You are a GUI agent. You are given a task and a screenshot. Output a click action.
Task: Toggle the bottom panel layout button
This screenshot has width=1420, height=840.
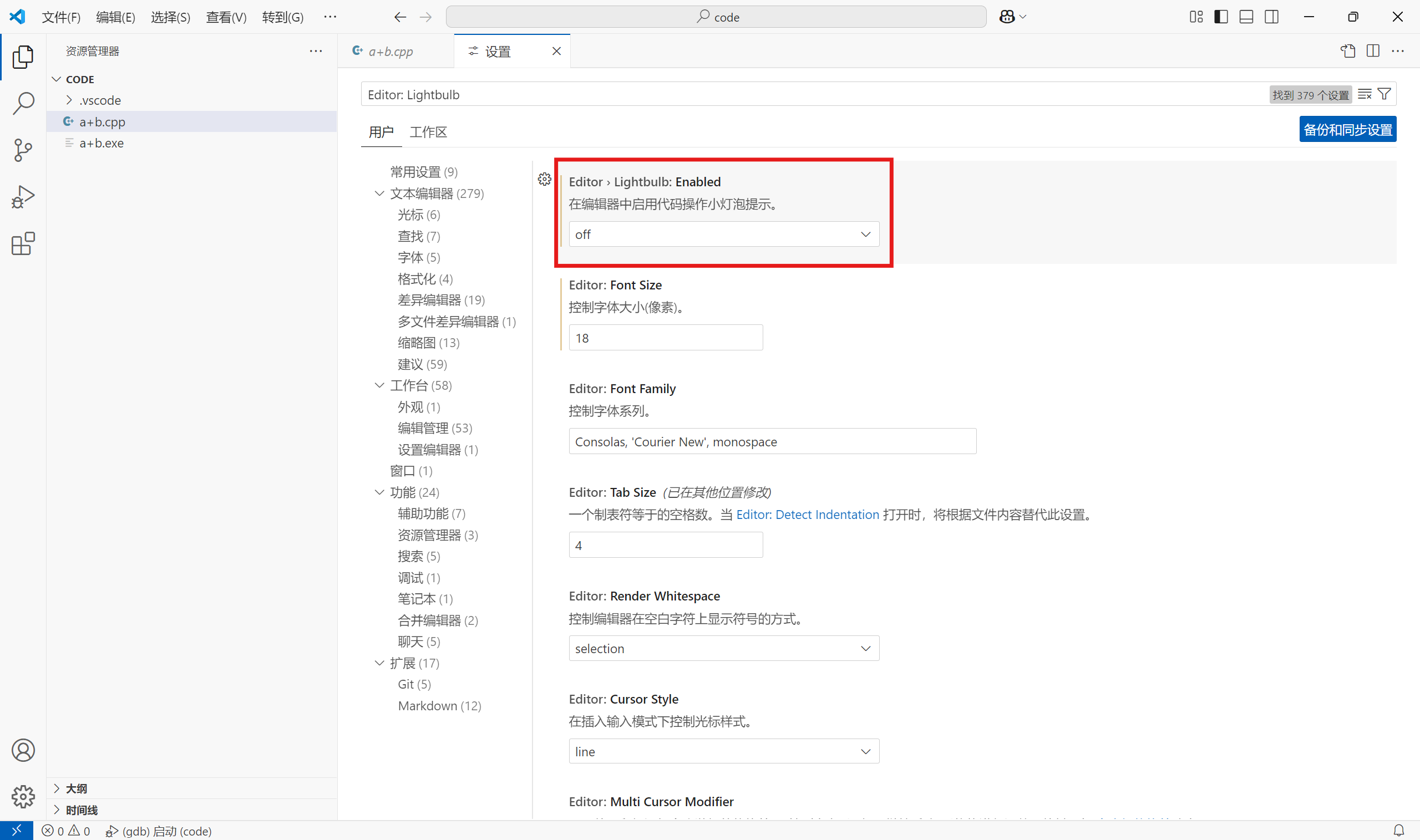(x=1246, y=17)
